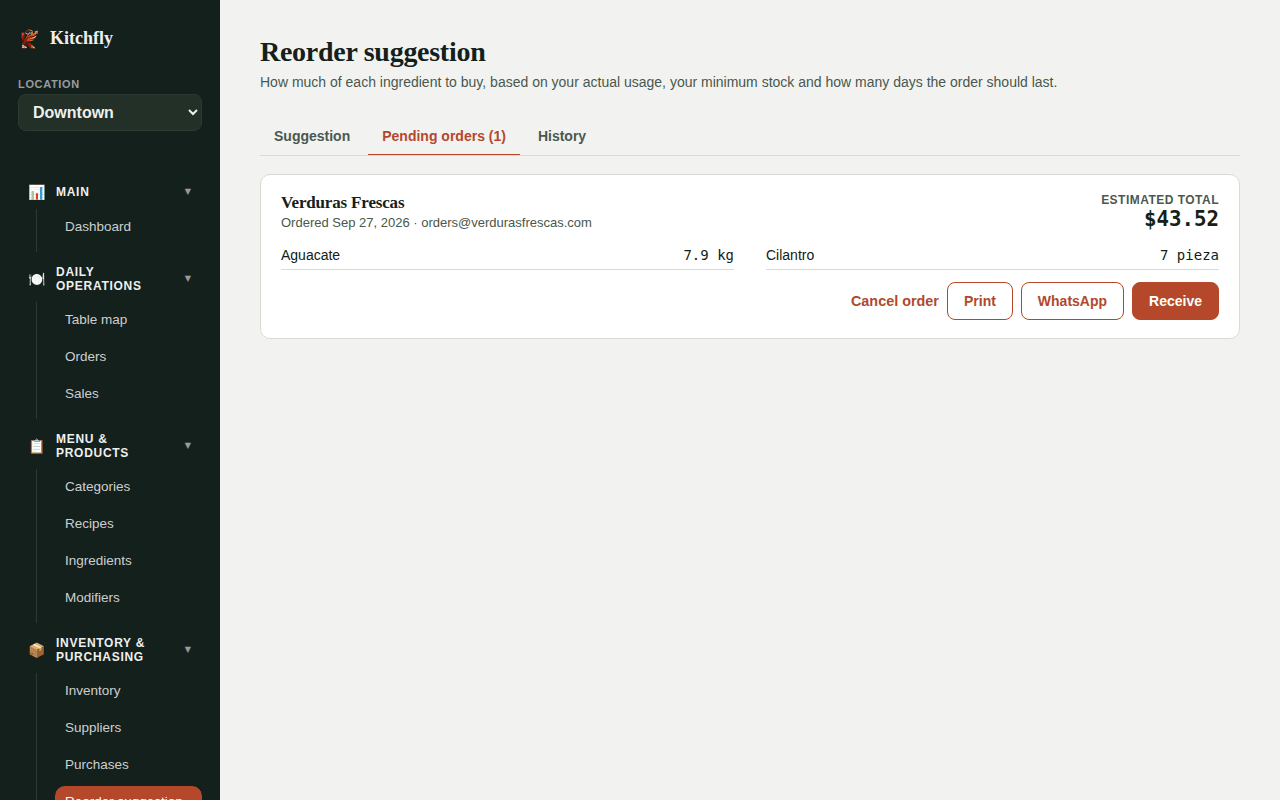
Task: Click the Menu & Products clipboard icon
Action: point(37,446)
